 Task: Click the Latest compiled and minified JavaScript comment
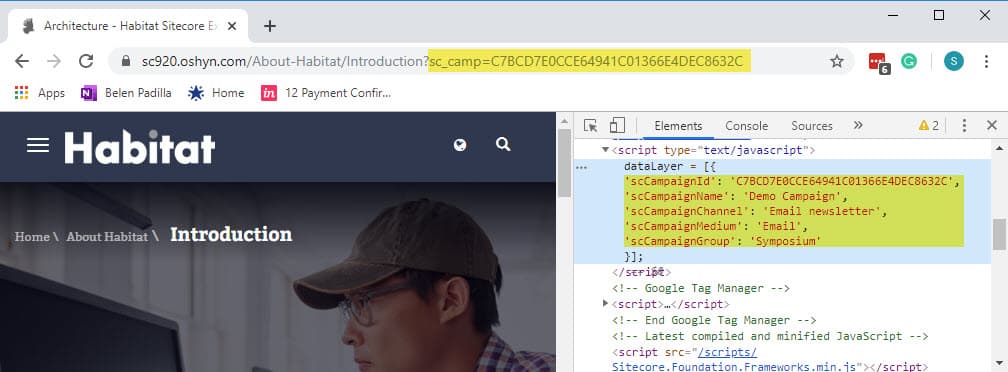pos(770,336)
